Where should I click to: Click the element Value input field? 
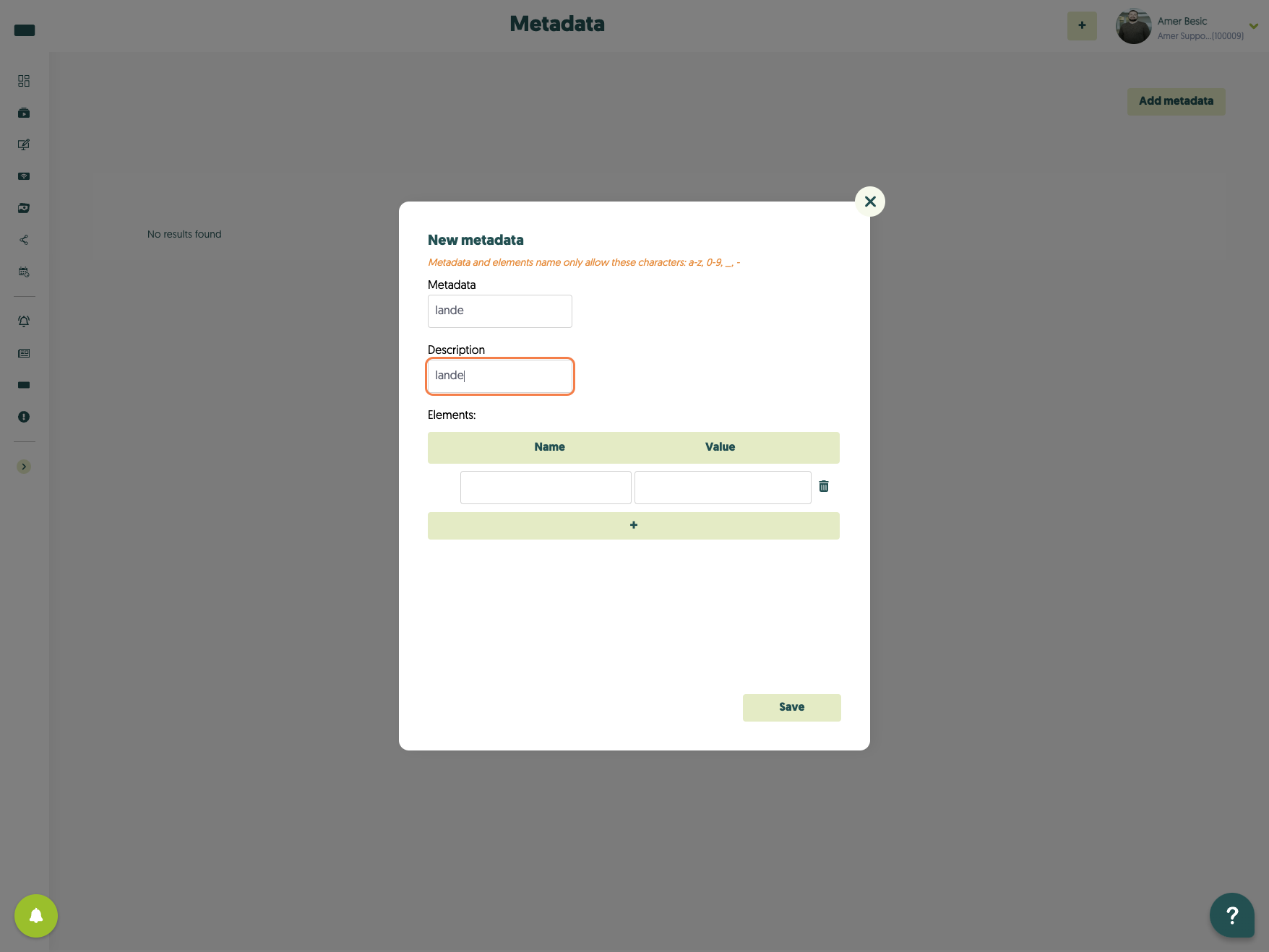pos(723,488)
